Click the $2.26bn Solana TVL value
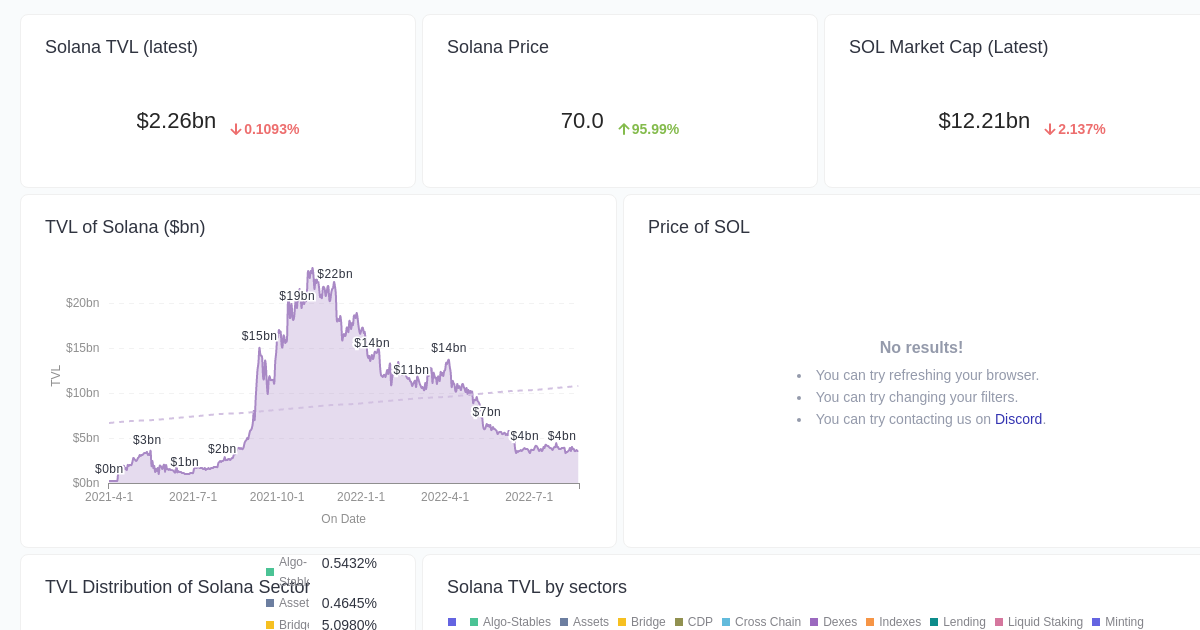Image resolution: width=1200 pixels, height=630 pixels. (176, 121)
